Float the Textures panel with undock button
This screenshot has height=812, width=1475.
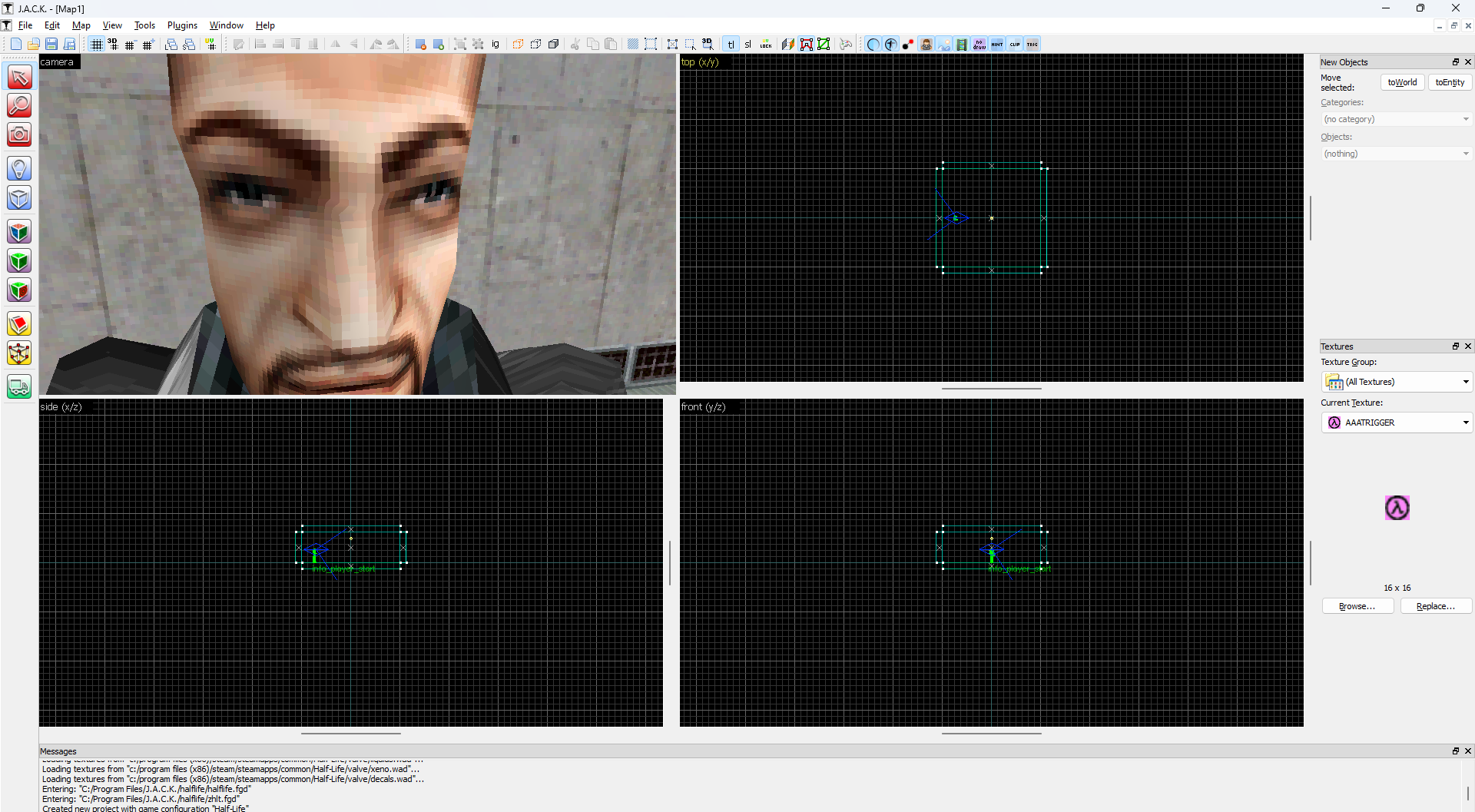[x=1455, y=346]
